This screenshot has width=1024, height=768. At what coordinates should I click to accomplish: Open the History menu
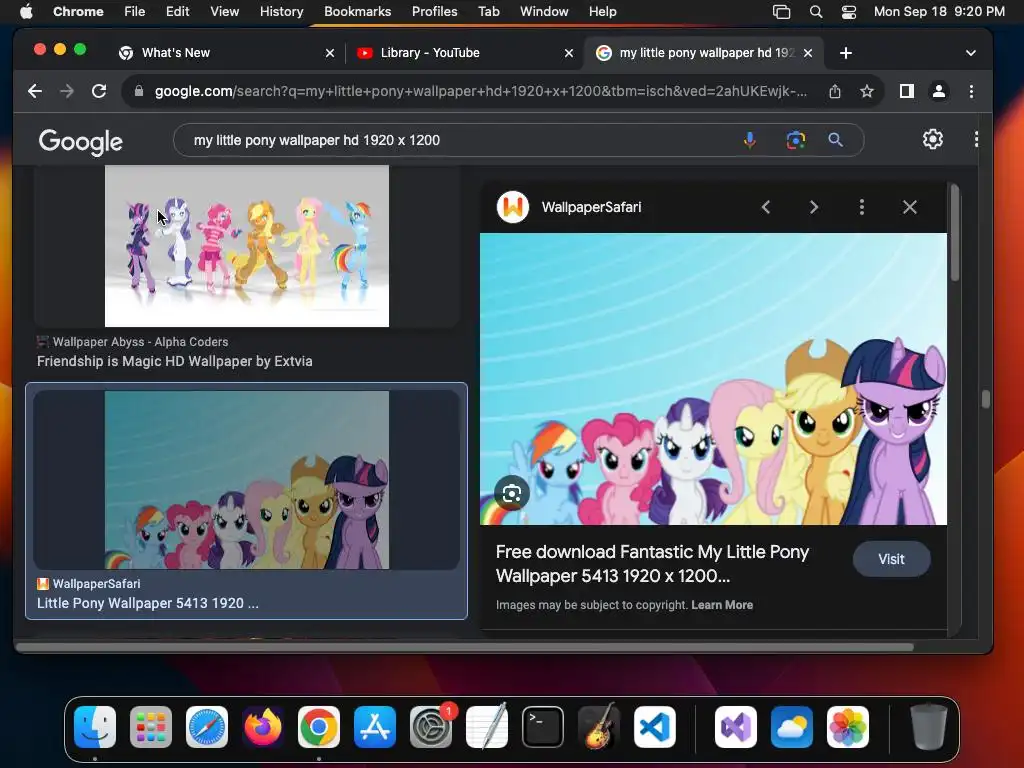point(281,12)
